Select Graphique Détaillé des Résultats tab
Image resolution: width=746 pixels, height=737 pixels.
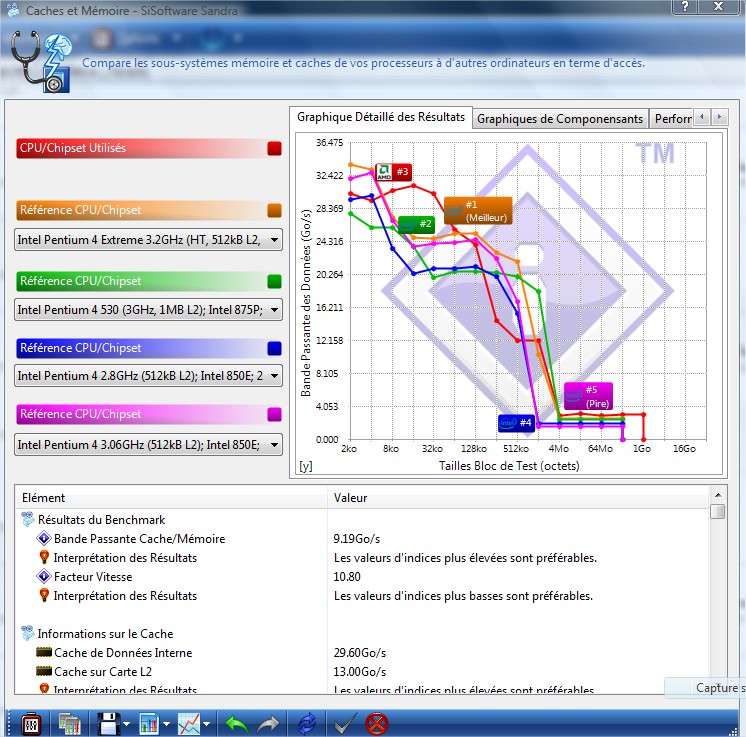point(381,117)
